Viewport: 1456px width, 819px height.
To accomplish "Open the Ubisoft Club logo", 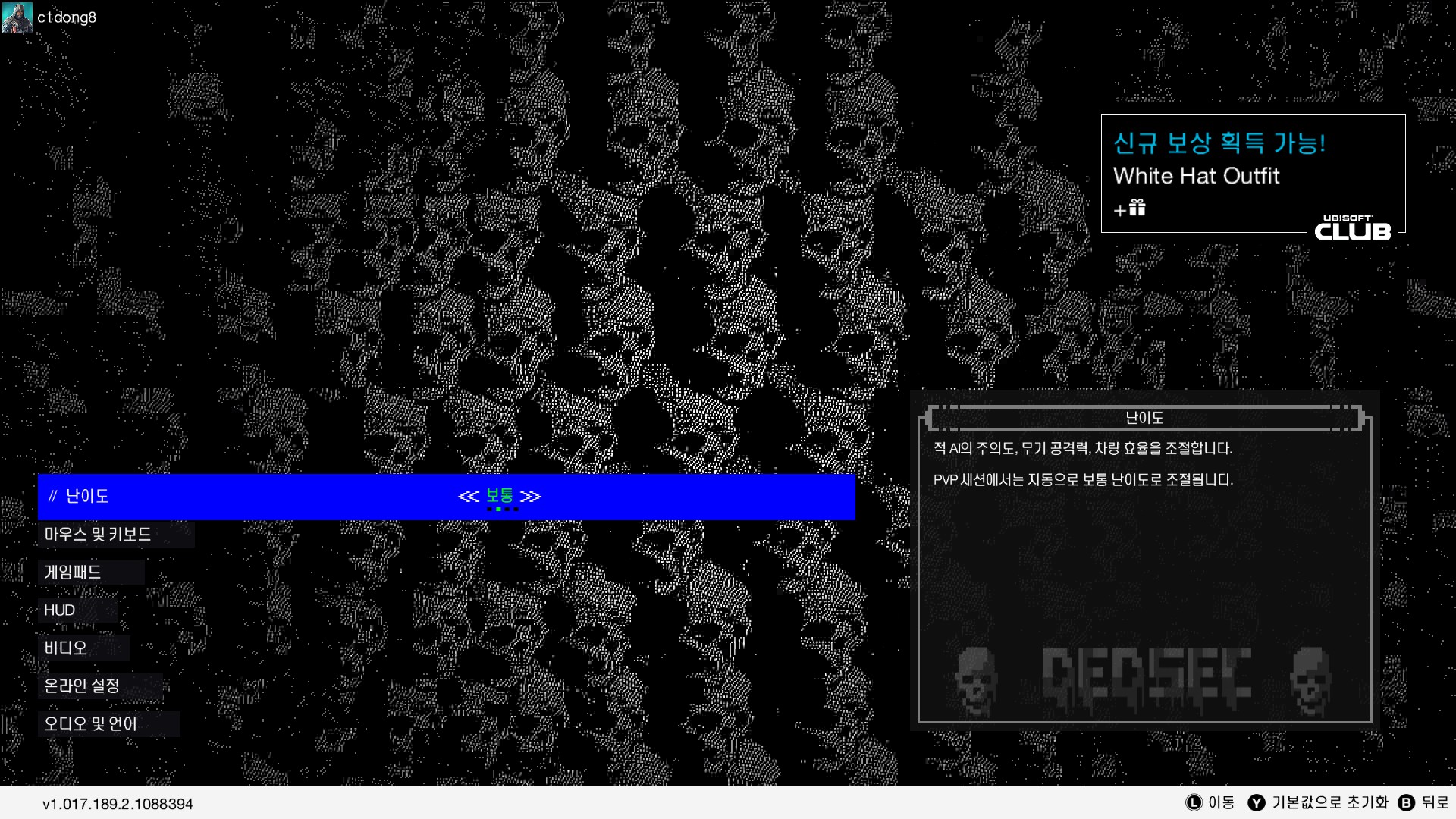I will tap(1352, 228).
